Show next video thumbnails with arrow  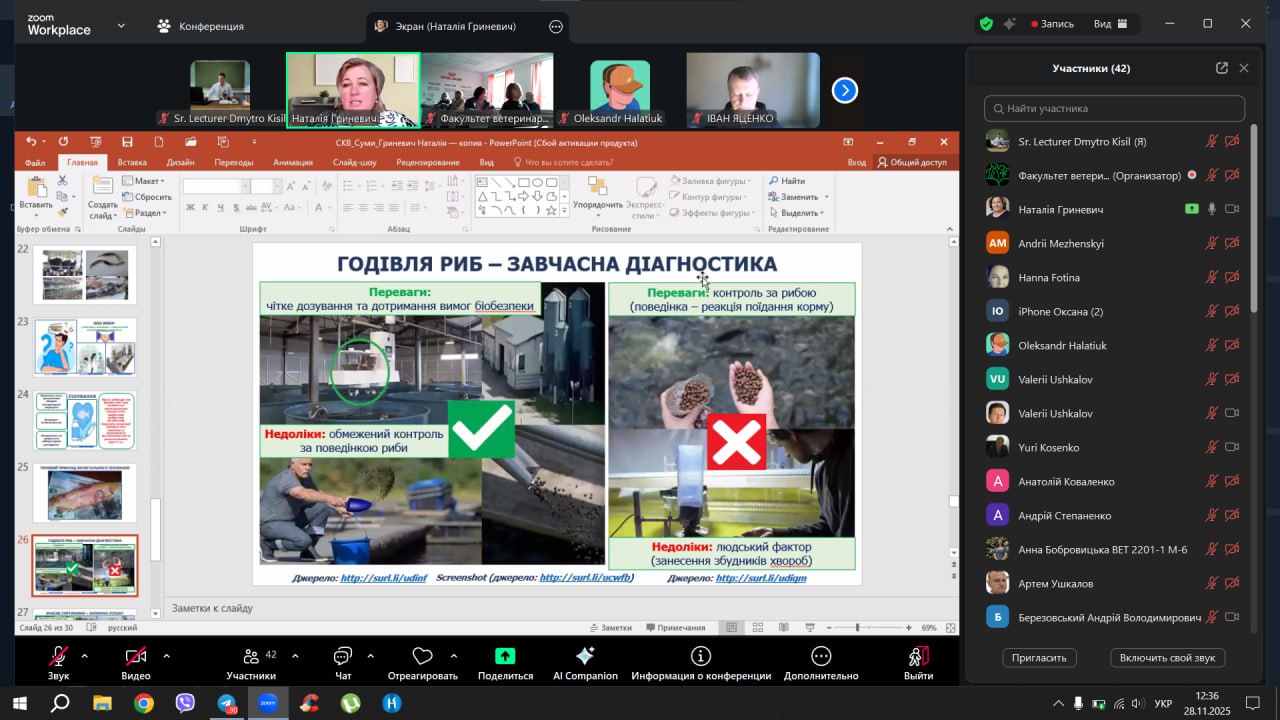(x=845, y=91)
